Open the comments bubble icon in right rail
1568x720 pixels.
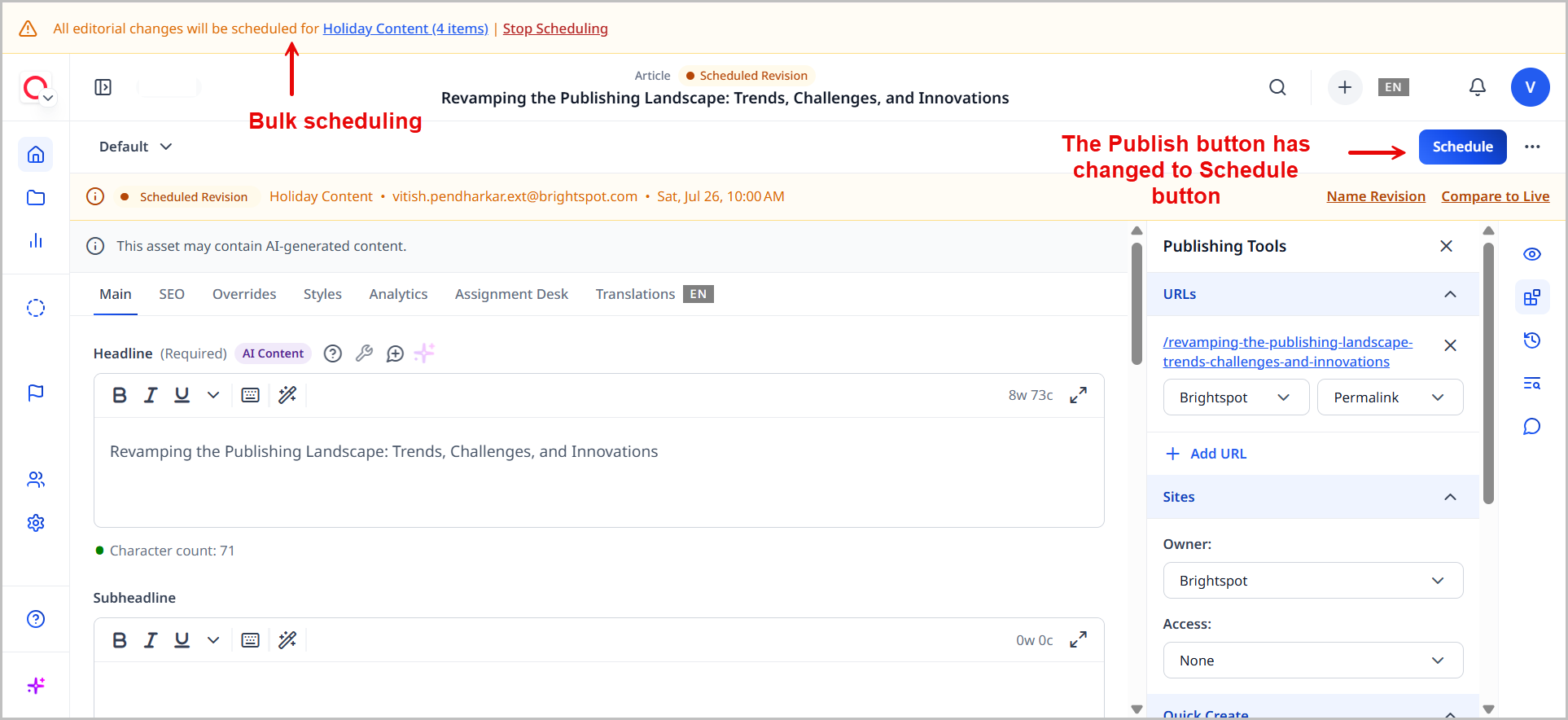(x=1531, y=427)
